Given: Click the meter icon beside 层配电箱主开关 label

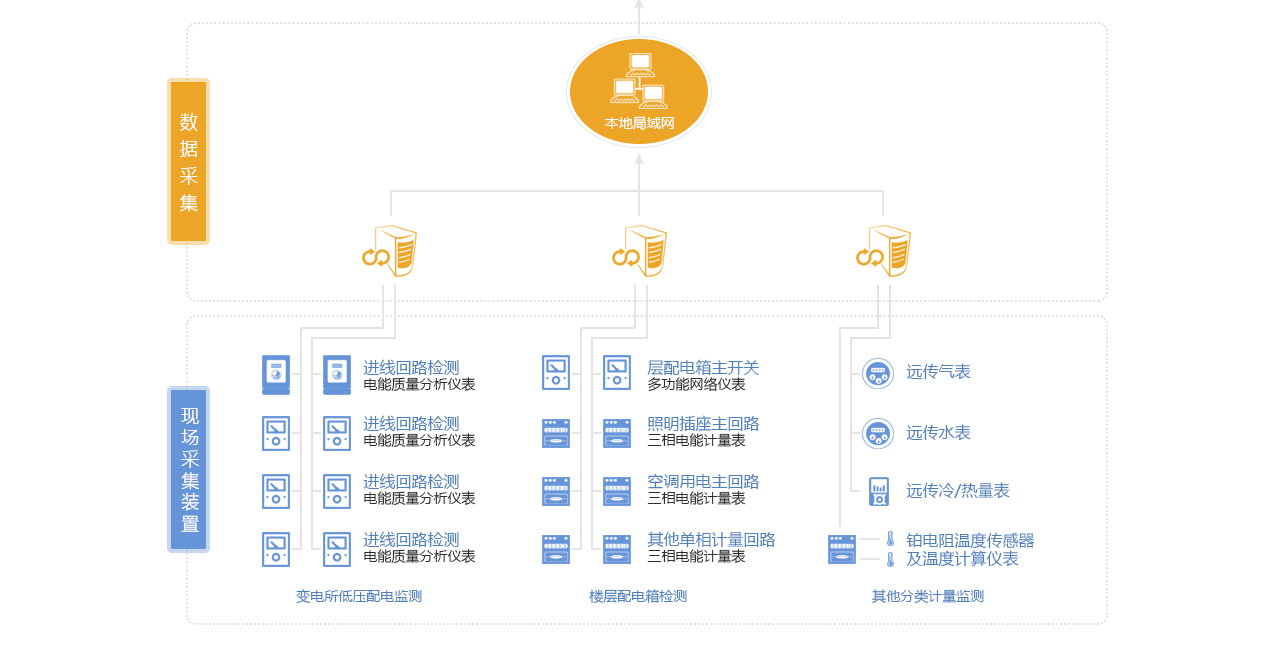Looking at the screenshot, I should tap(617, 373).
